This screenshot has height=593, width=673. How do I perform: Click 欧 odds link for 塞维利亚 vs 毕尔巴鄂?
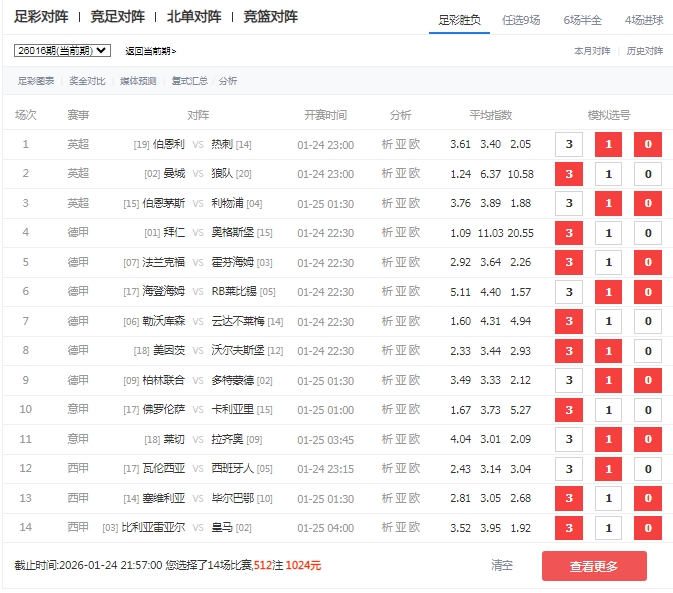[415, 499]
